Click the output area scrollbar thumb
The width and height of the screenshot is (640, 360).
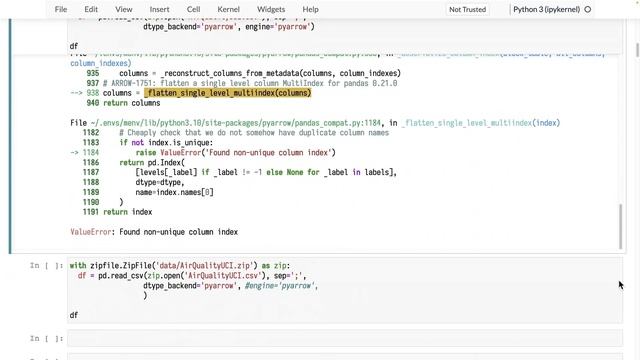[x=621, y=226]
